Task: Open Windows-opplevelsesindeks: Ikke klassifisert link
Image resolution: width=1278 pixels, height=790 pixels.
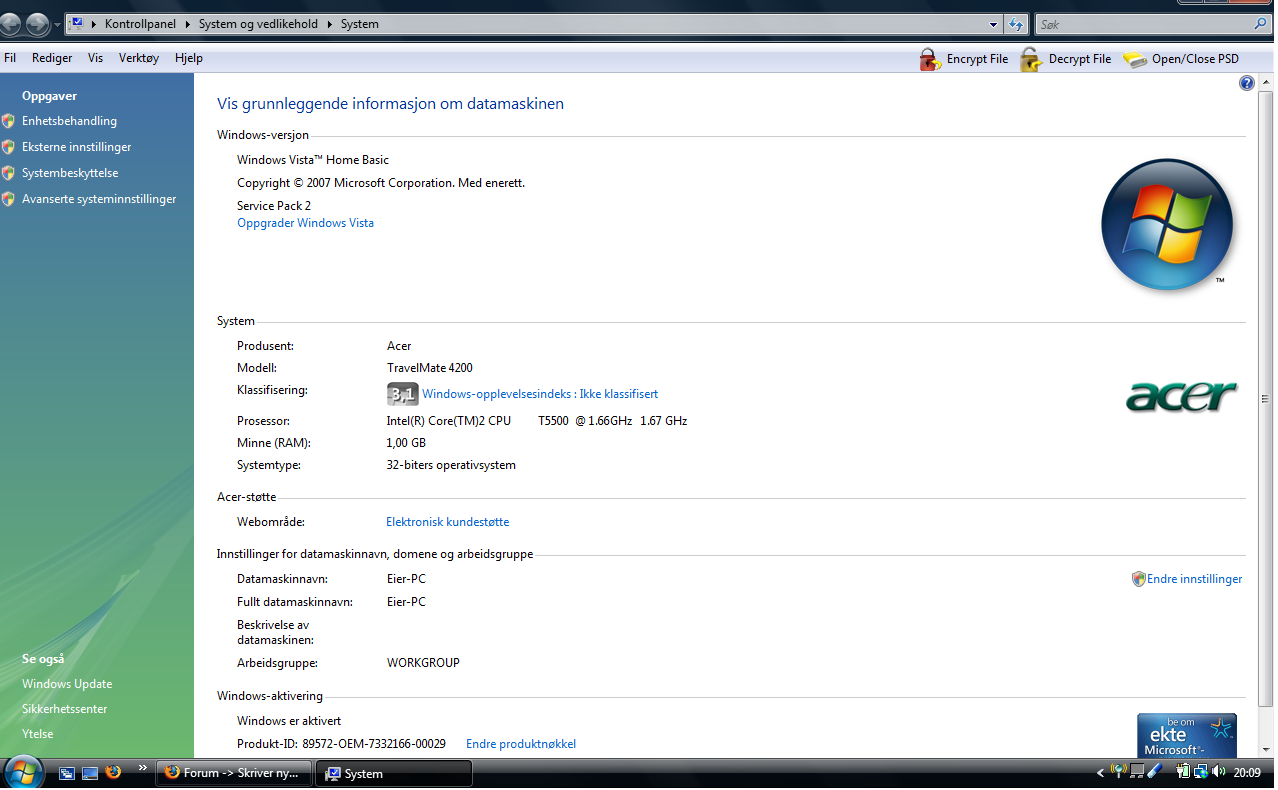Action: tap(540, 394)
